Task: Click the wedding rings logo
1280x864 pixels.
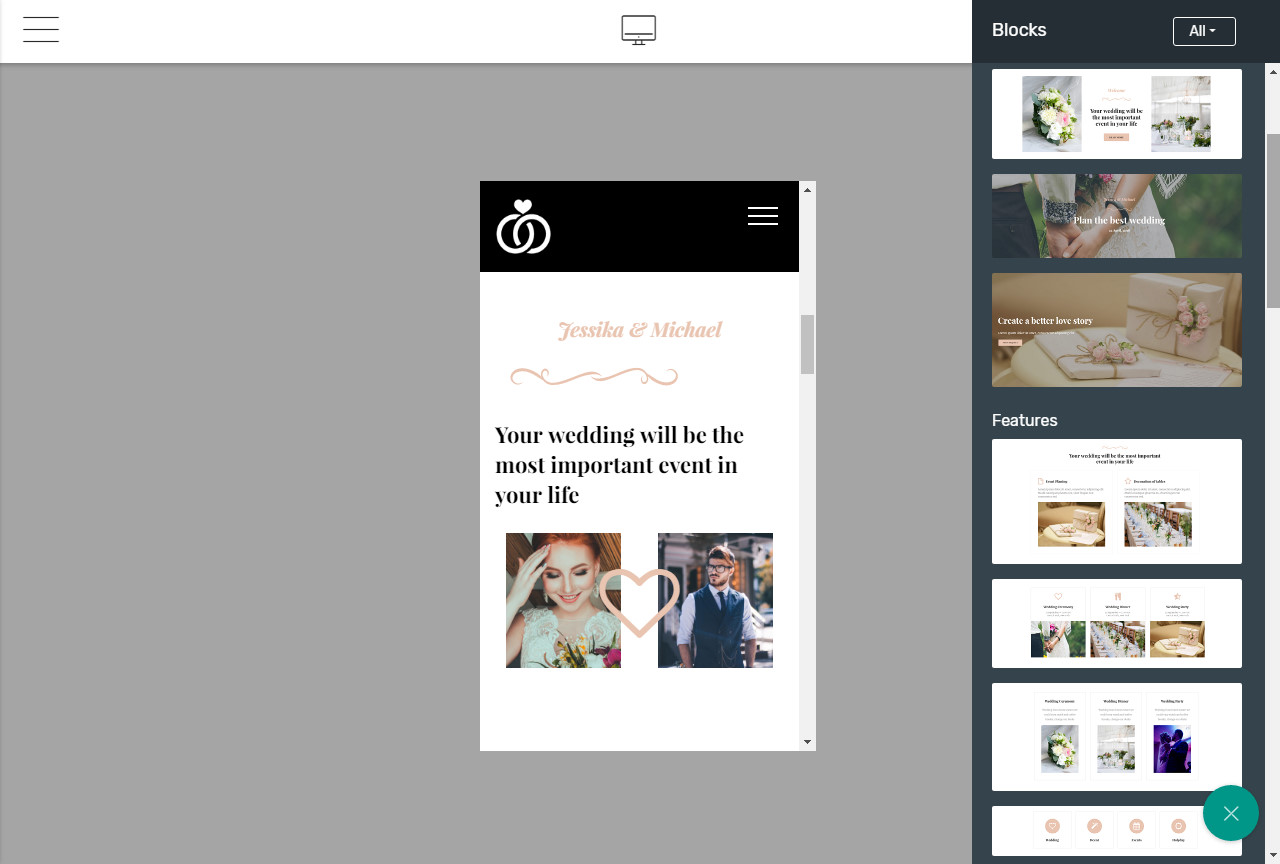Action: tap(523, 227)
